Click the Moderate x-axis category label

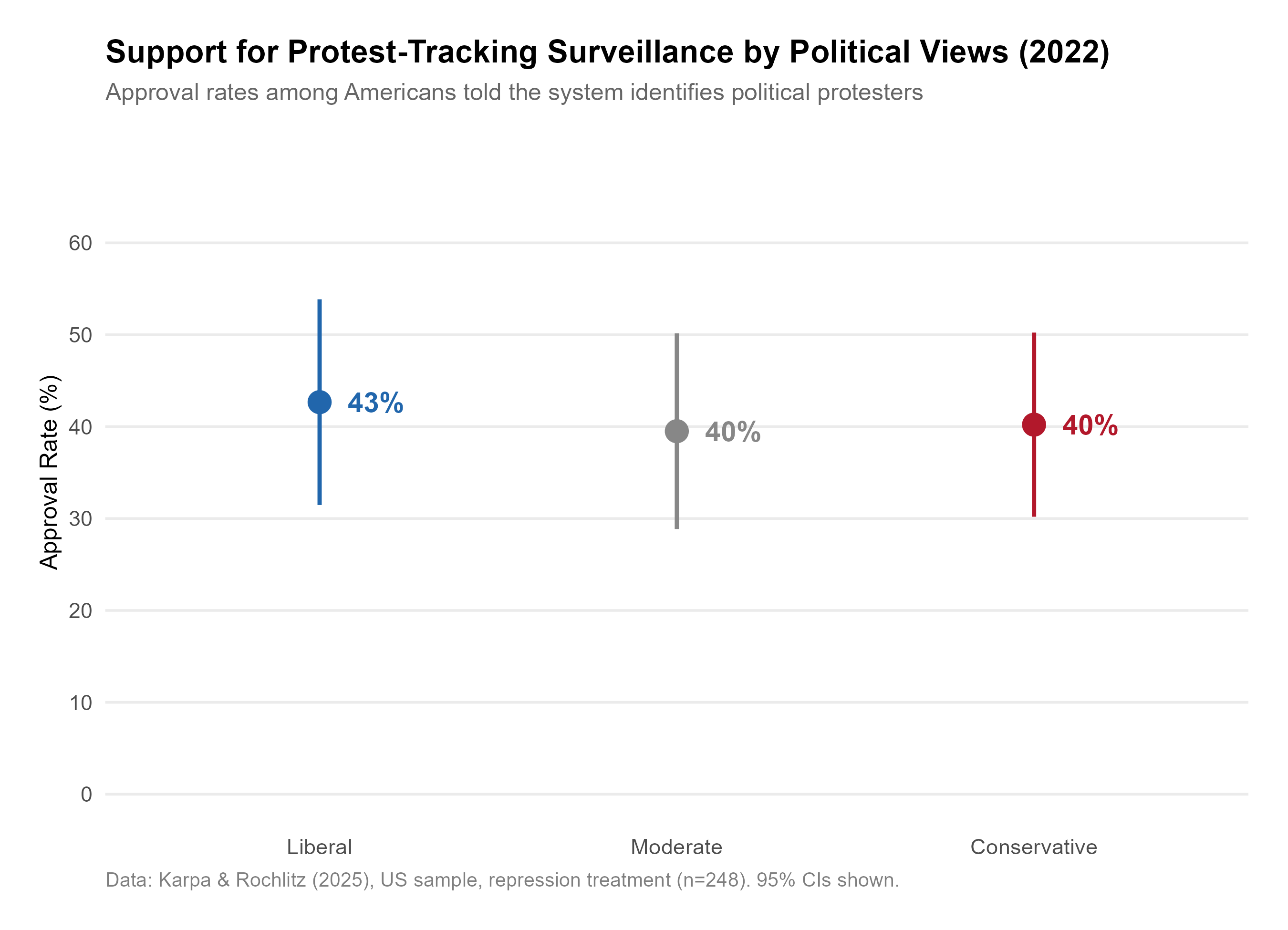coord(676,847)
